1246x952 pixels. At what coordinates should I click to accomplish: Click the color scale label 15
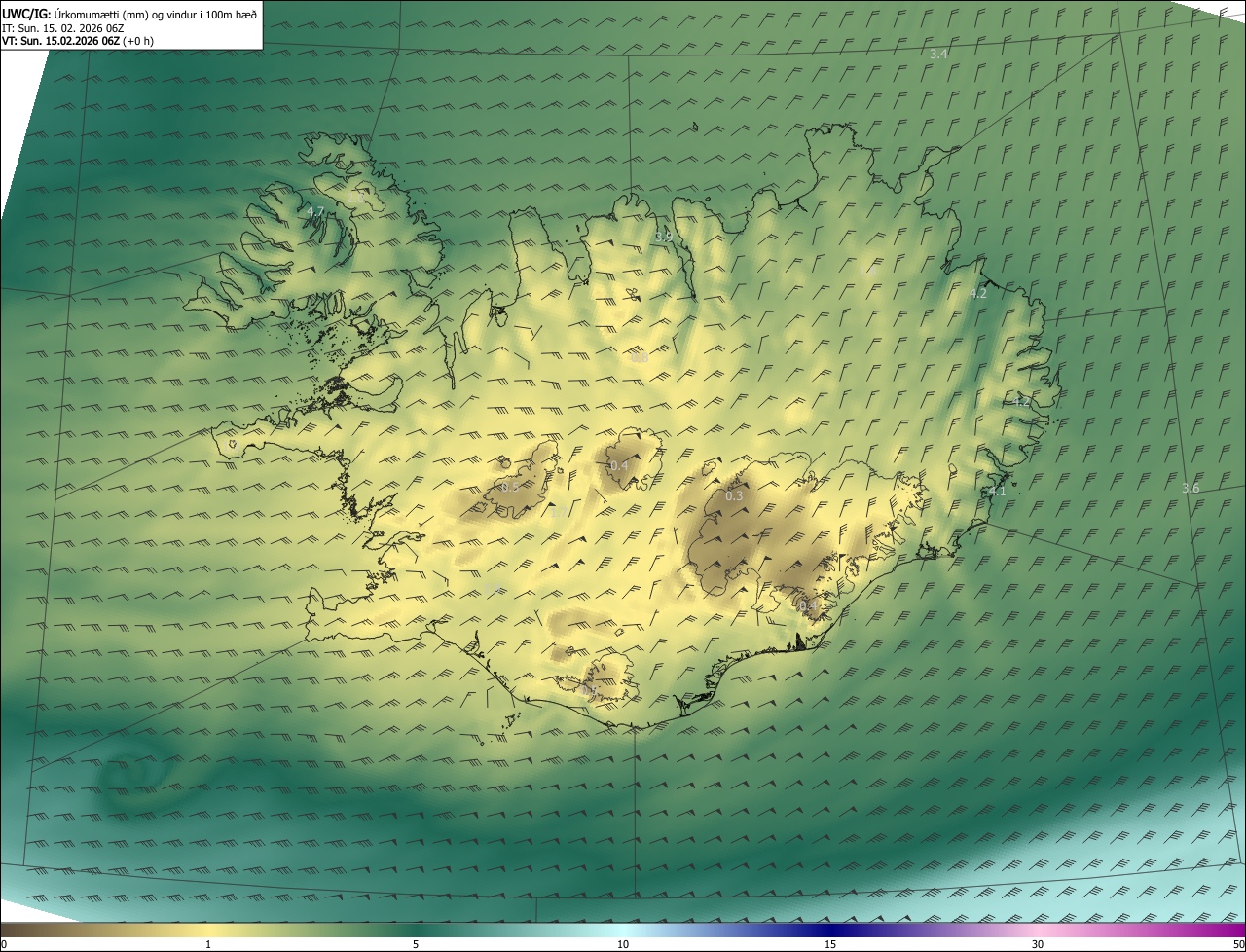coord(830,945)
